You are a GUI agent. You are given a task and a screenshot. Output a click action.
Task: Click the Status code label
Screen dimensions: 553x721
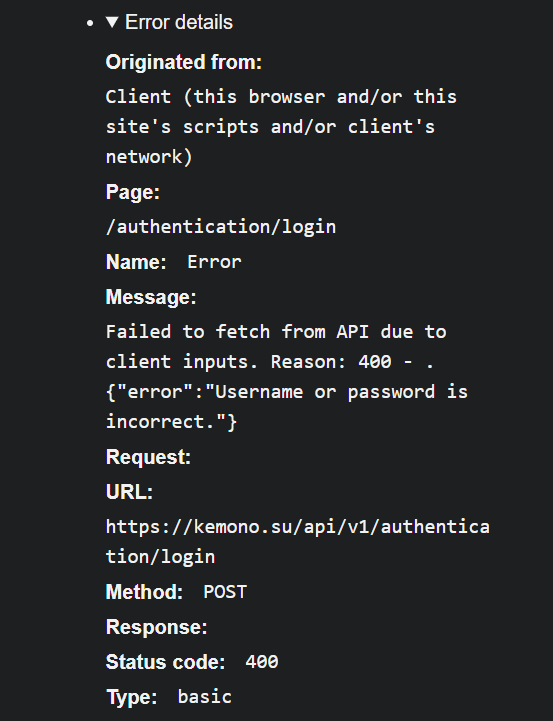click(165, 662)
